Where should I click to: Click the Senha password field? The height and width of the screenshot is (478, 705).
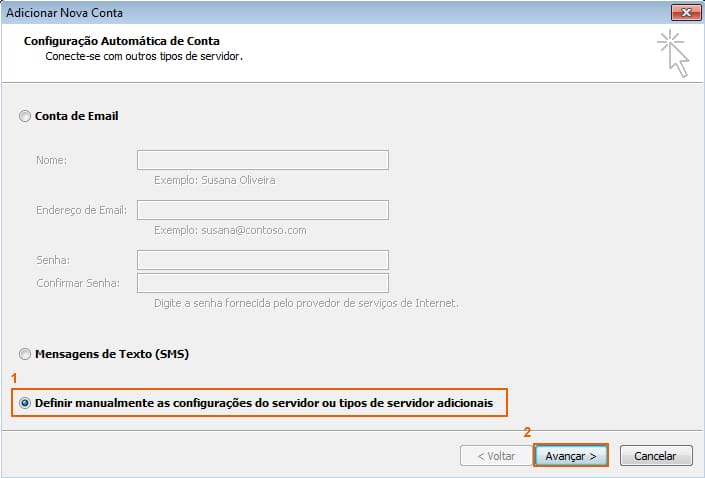pyautogui.click(x=262, y=260)
